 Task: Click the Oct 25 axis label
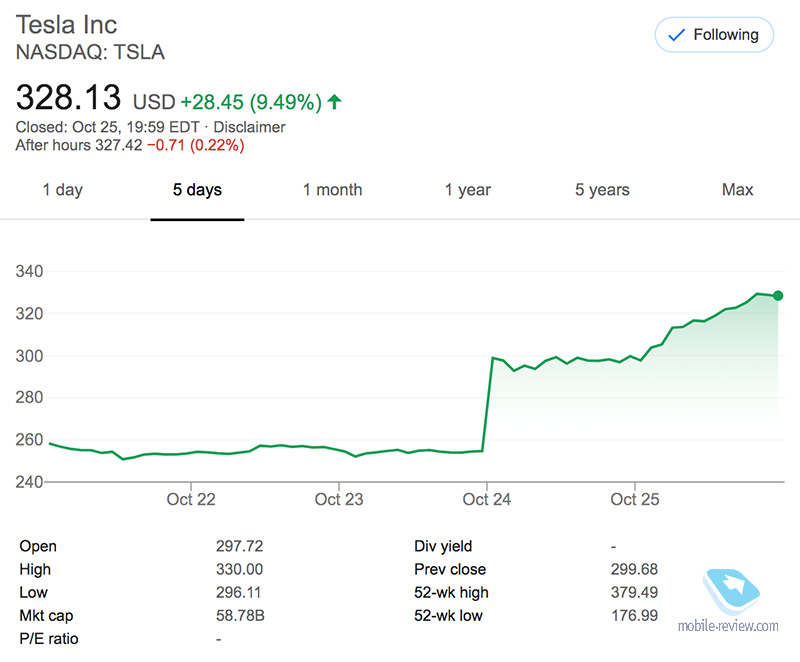pyautogui.click(x=635, y=499)
